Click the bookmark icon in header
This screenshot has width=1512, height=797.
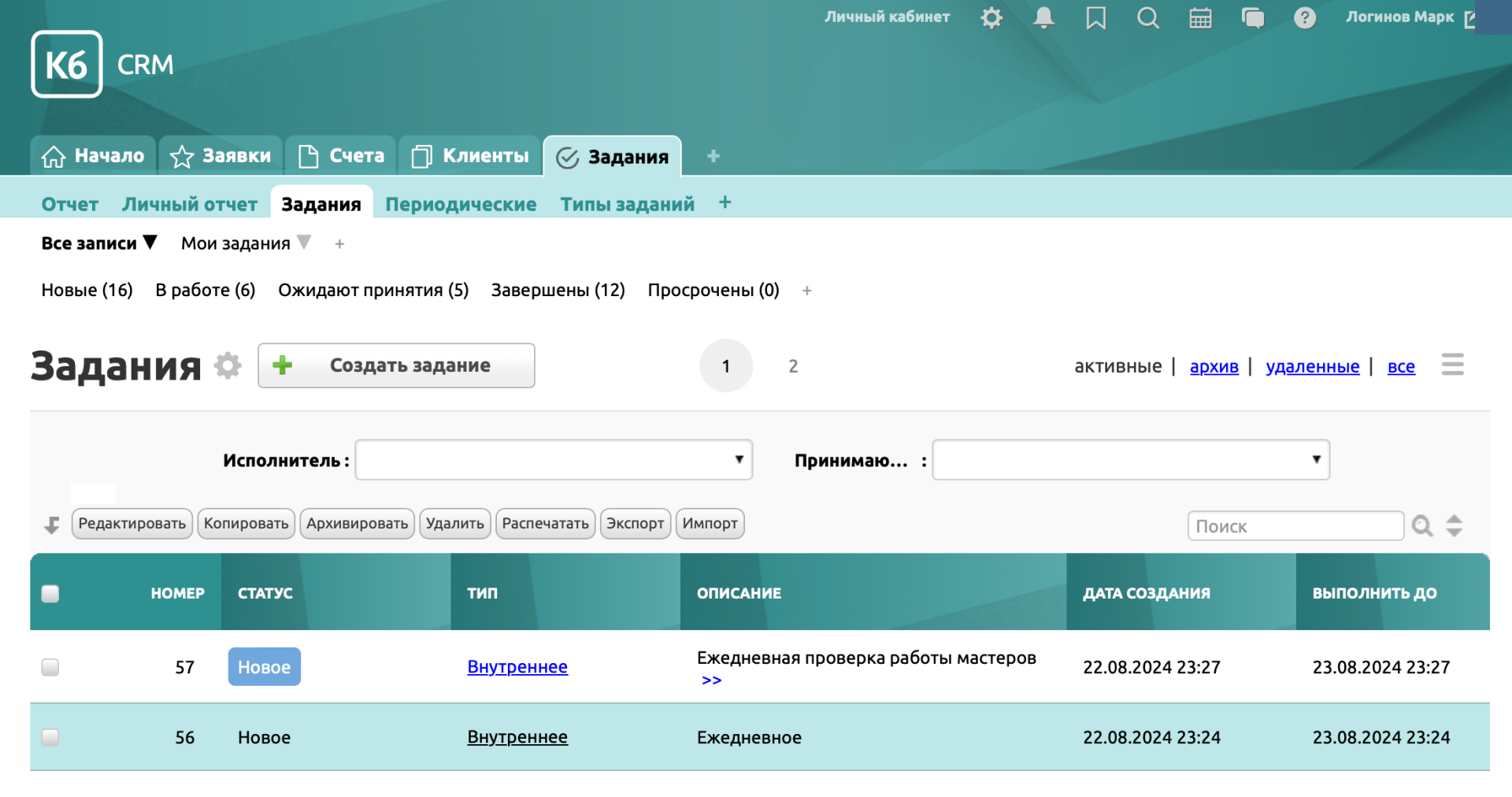click(x=1095, y=17)
